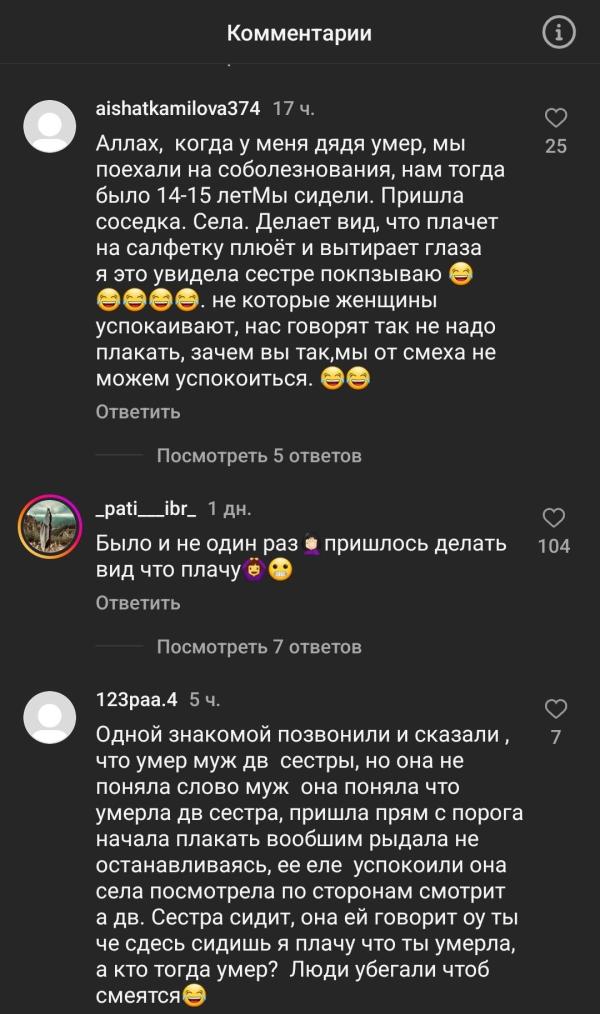Tap the 25 likes count

pos(555,147)
